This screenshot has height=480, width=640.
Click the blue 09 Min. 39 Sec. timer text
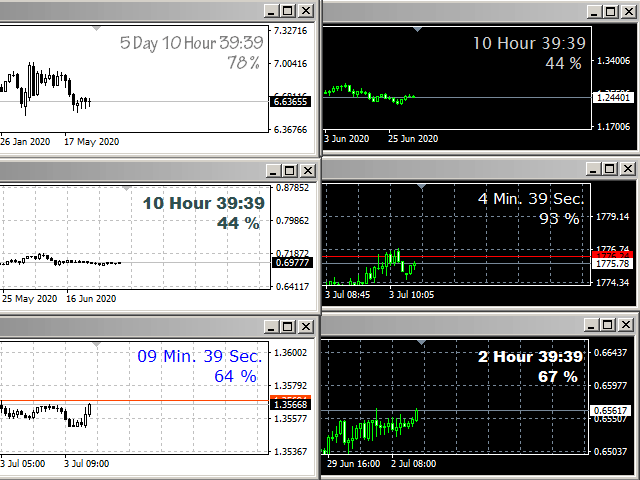click(x=200, y=356)
